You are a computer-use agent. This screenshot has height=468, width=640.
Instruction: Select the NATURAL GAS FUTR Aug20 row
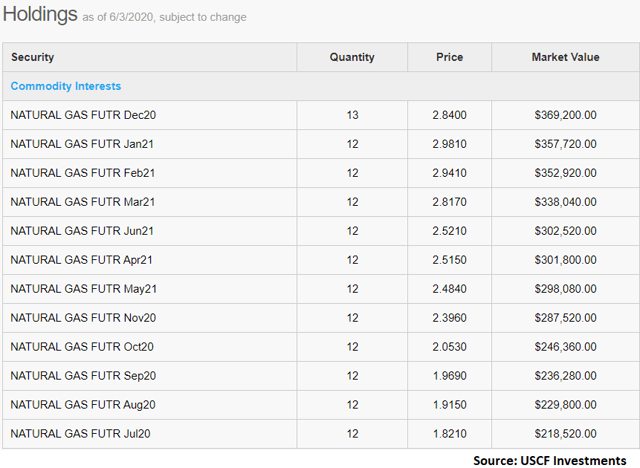321,405
